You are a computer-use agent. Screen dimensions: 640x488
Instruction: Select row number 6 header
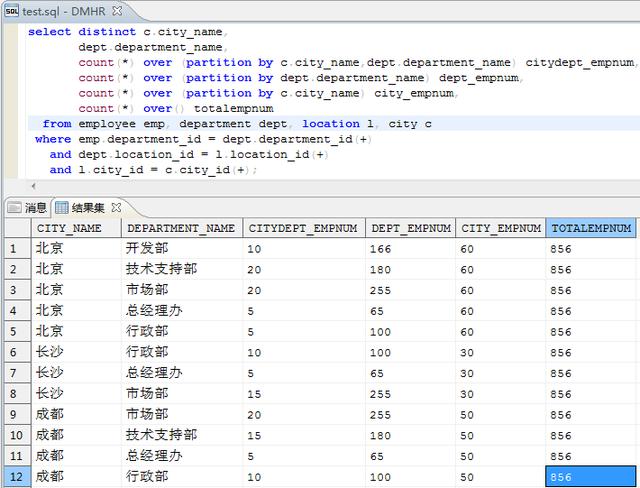click(17, 352)
